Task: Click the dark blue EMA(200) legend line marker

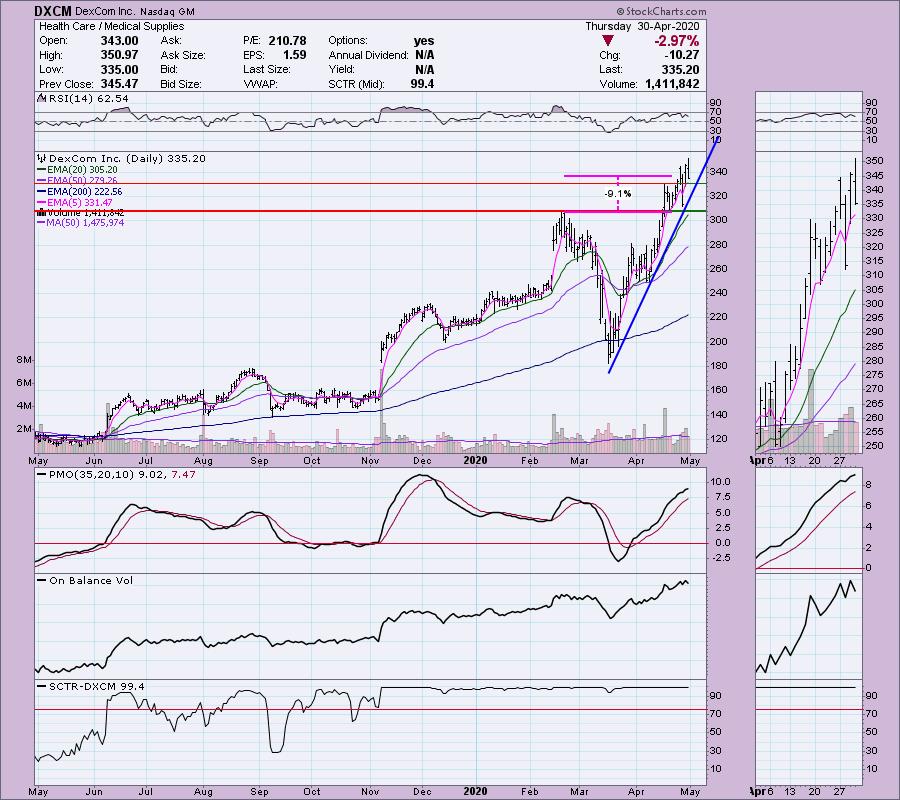Action: pyautogui.click(x=42, y=192)
